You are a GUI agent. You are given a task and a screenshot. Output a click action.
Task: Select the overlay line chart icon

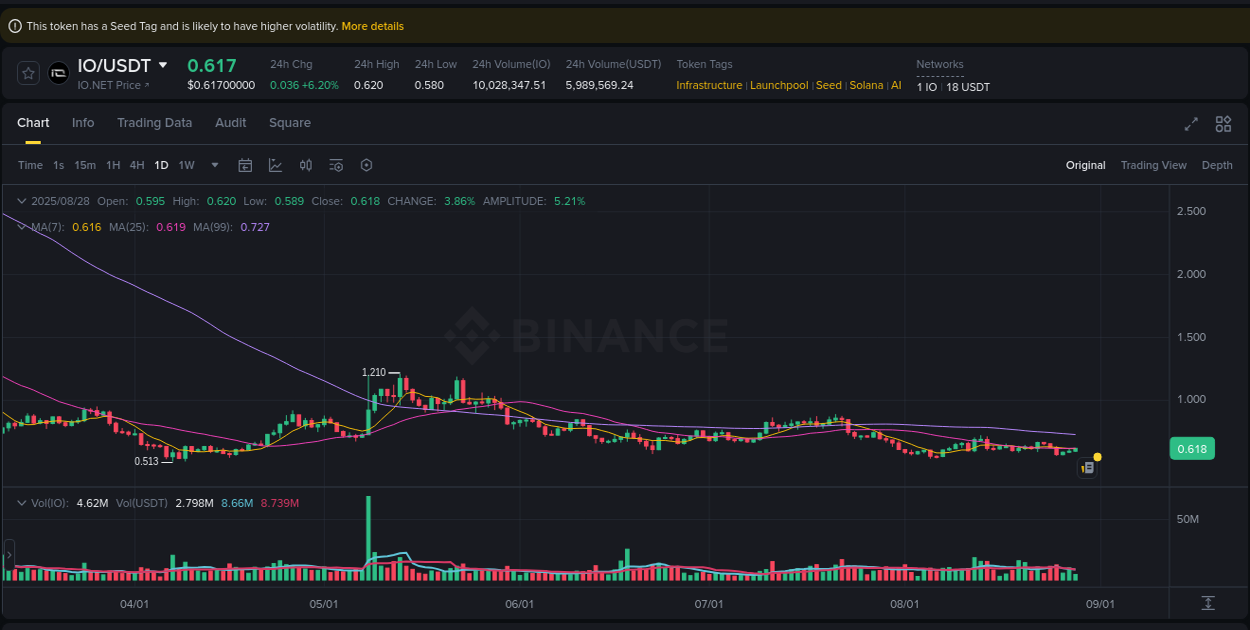[x=275, y=165]
